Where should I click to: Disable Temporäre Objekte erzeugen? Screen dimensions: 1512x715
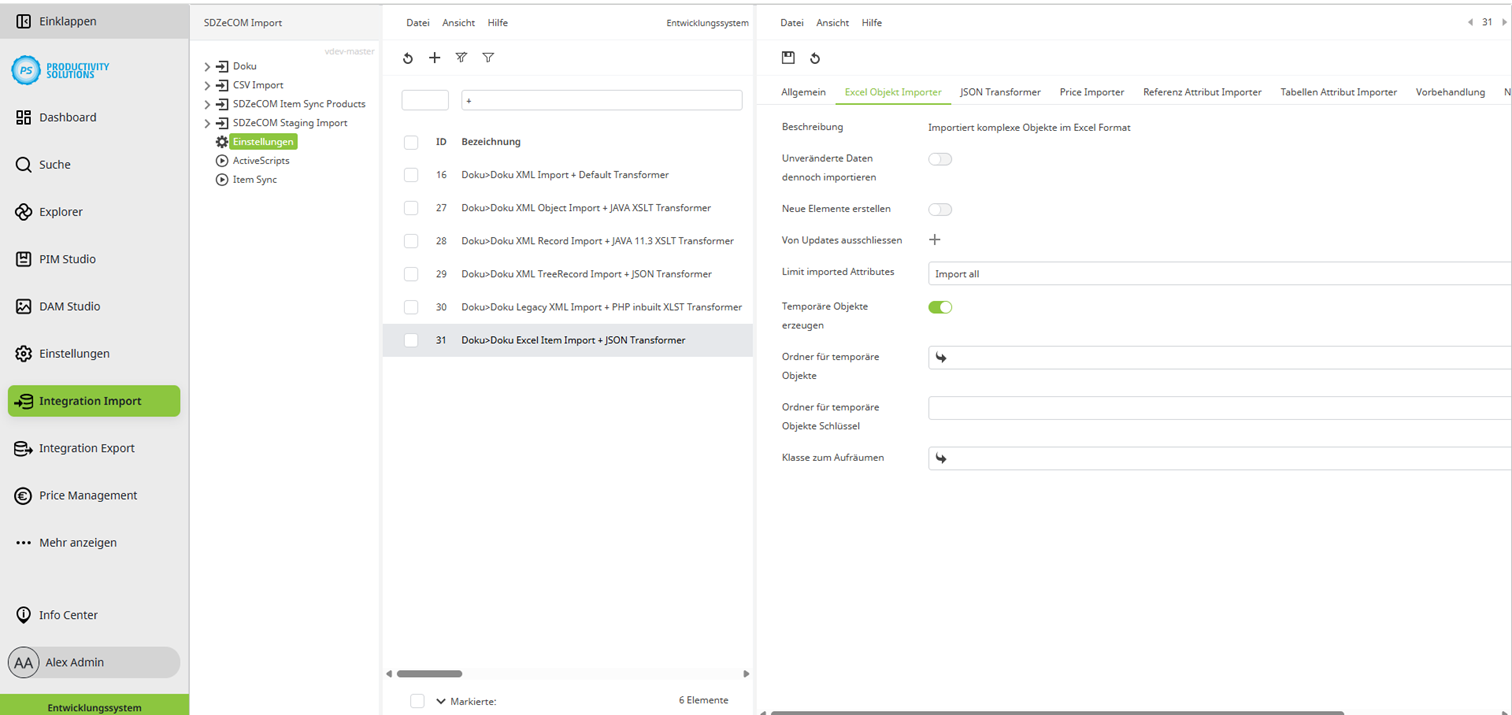939,307
